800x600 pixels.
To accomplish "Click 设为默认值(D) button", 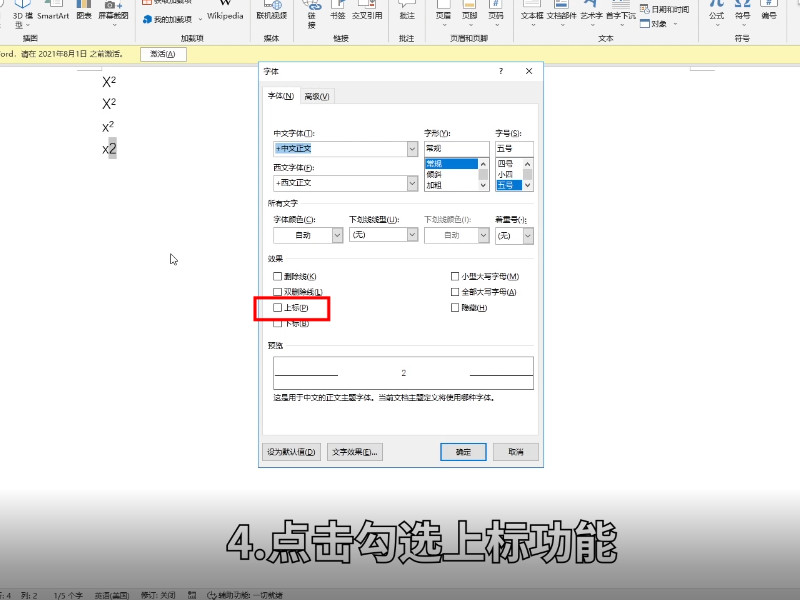I will tap(291, 452).
